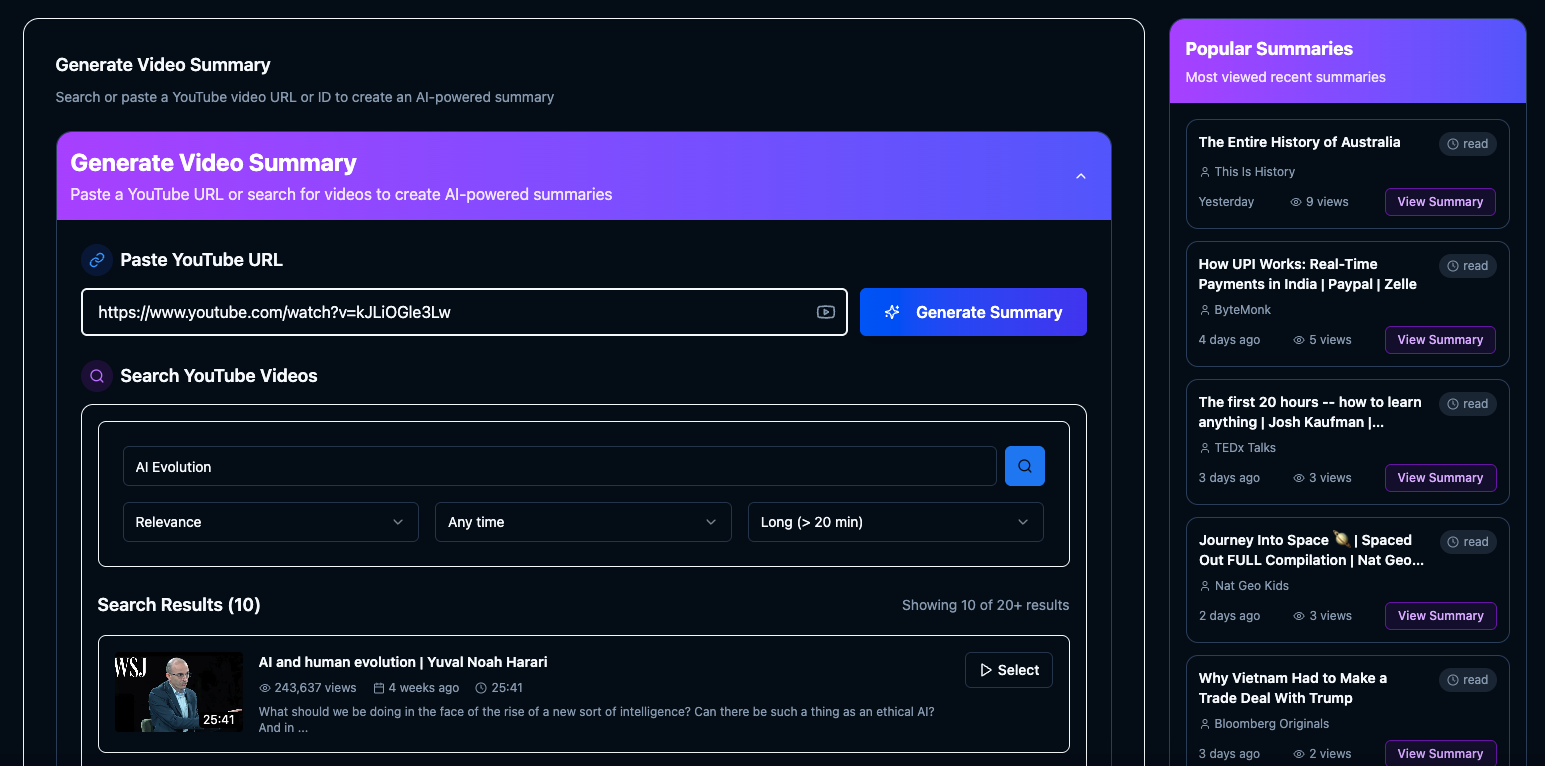
Task: Click the YouTube URL input field
Action: [464, 312]
